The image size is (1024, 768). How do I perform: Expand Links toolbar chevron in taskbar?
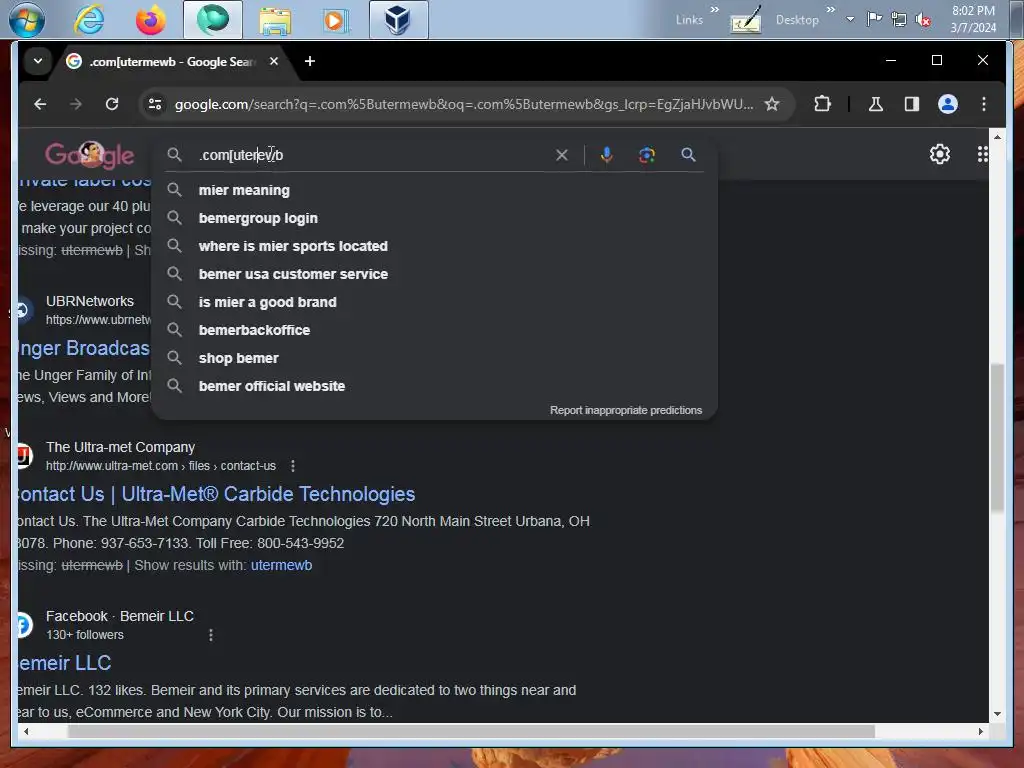coord(714,9)
